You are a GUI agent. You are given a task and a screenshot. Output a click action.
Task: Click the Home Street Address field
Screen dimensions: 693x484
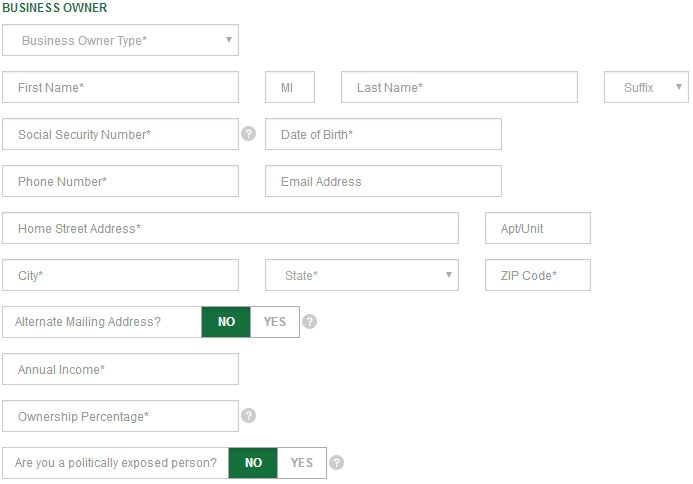click(x=230, y=228)
